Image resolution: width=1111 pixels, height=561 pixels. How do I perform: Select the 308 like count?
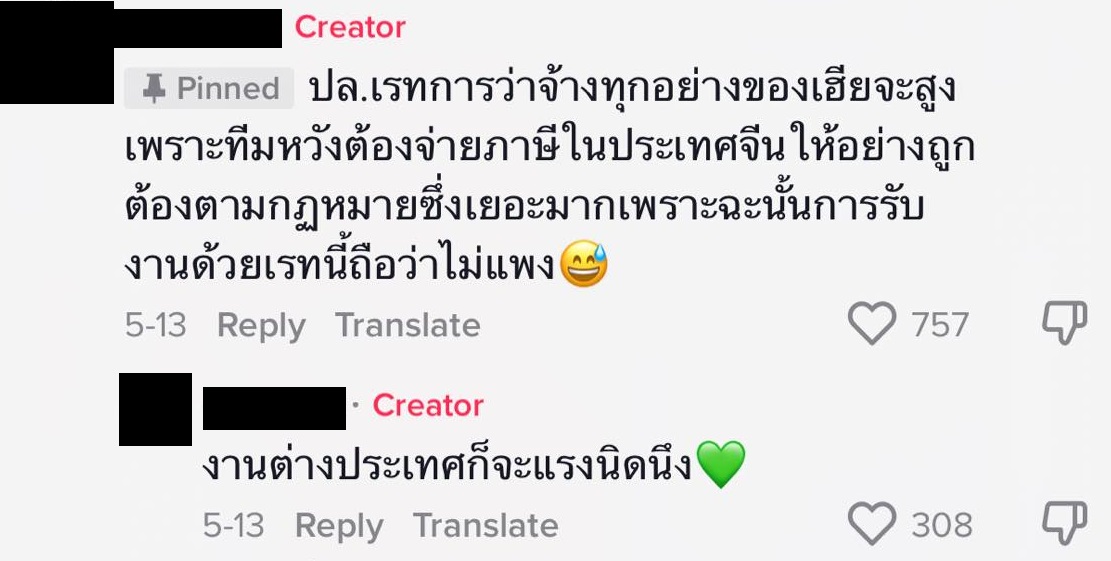pos(941,525)
